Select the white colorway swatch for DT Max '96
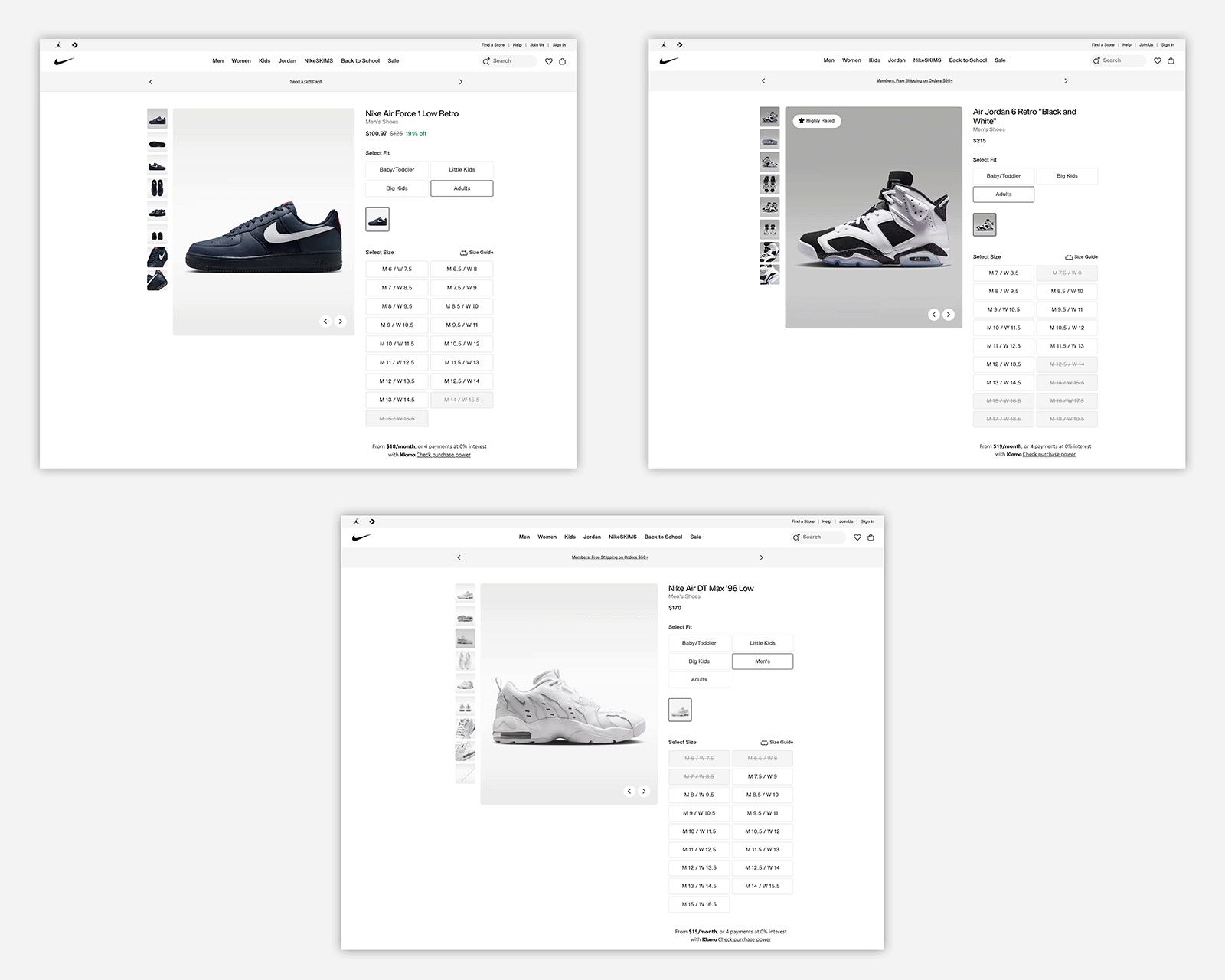 tap(680, 710)
